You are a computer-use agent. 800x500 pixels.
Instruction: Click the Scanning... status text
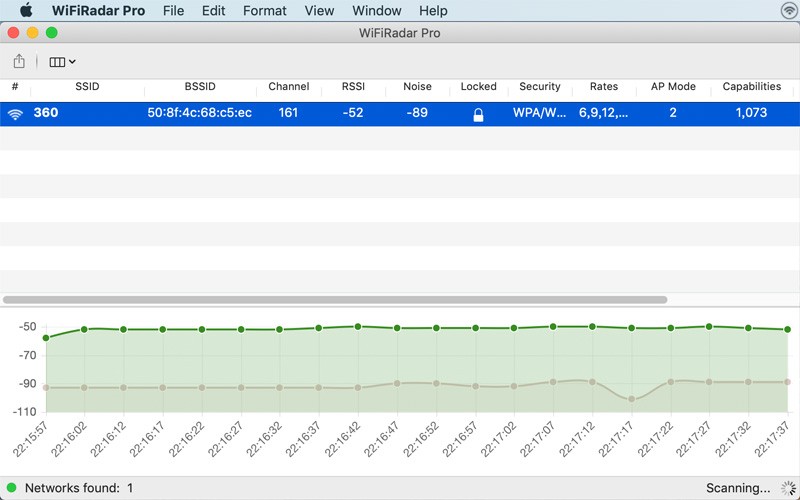click(738, 488)
